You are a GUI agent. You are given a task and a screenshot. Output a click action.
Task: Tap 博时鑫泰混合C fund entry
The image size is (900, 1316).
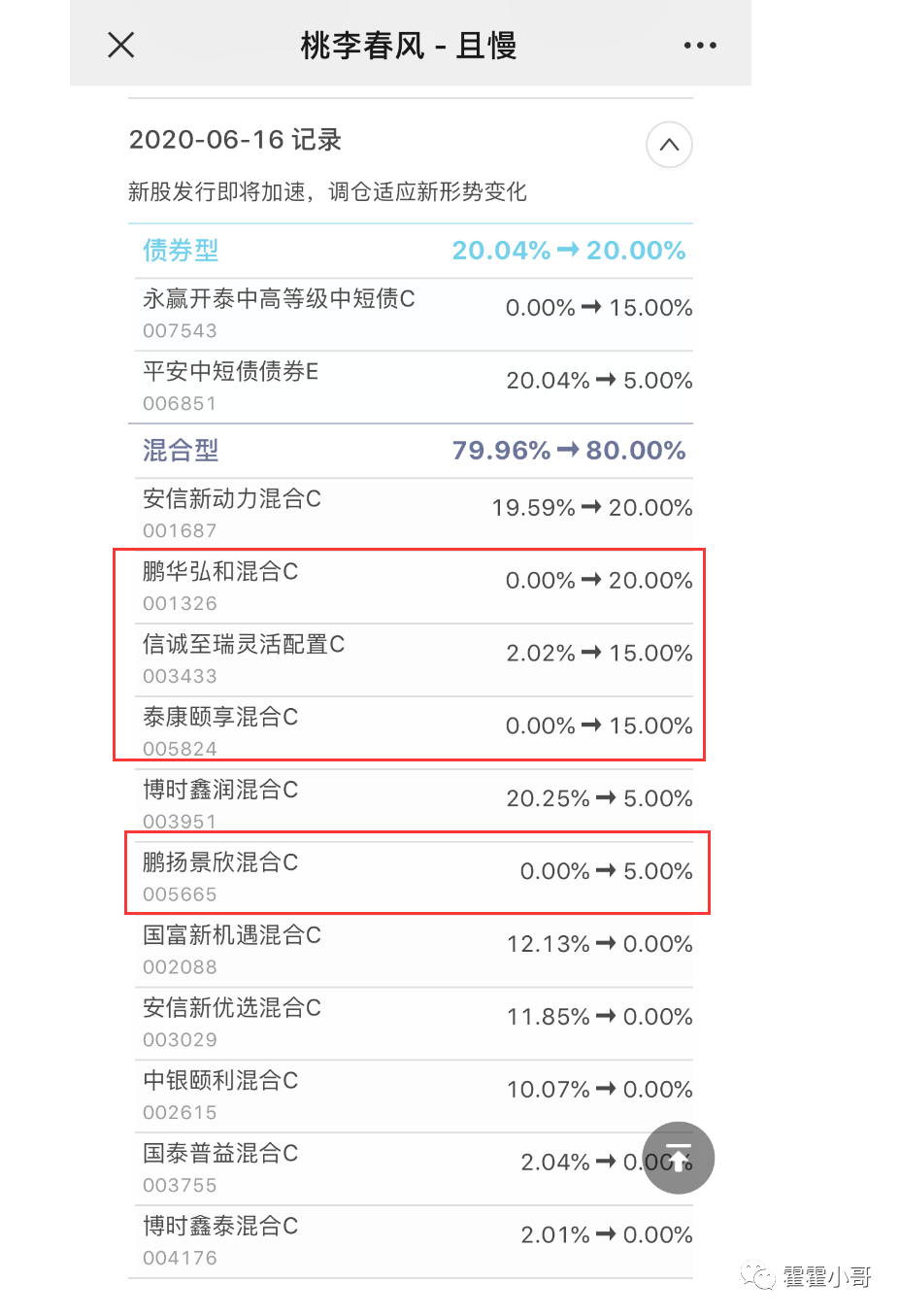pos(411,1243)
